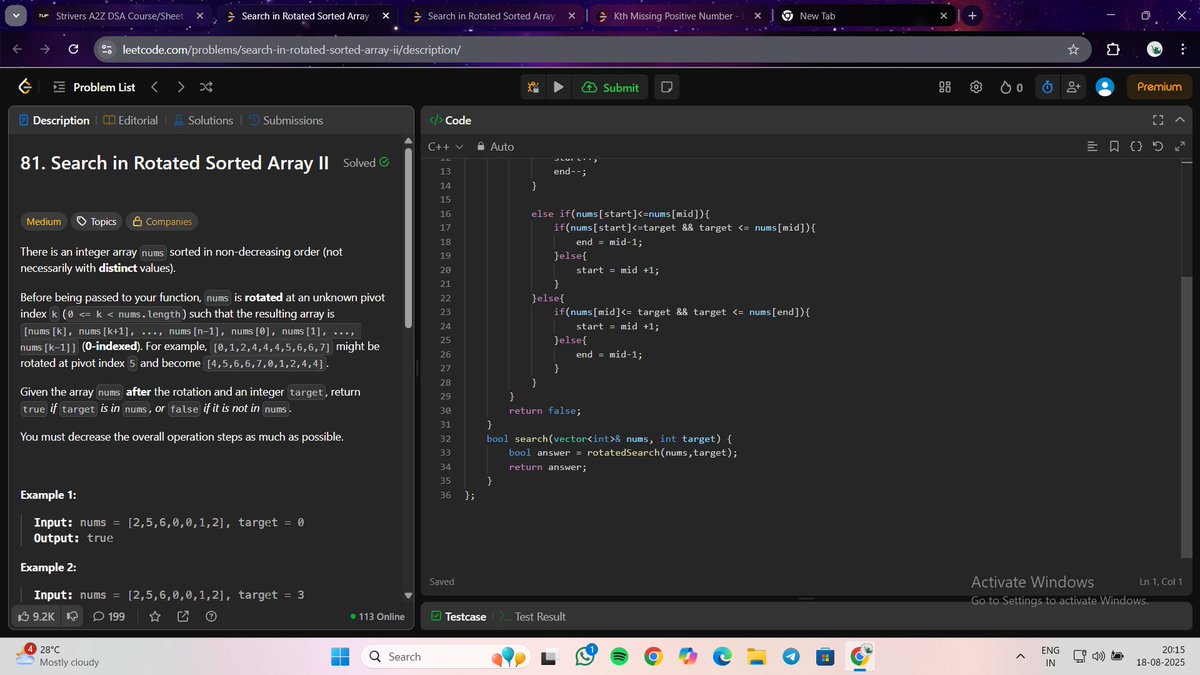Open the browser tab search dropdown

pyautogui.click(x=15, y=16)
